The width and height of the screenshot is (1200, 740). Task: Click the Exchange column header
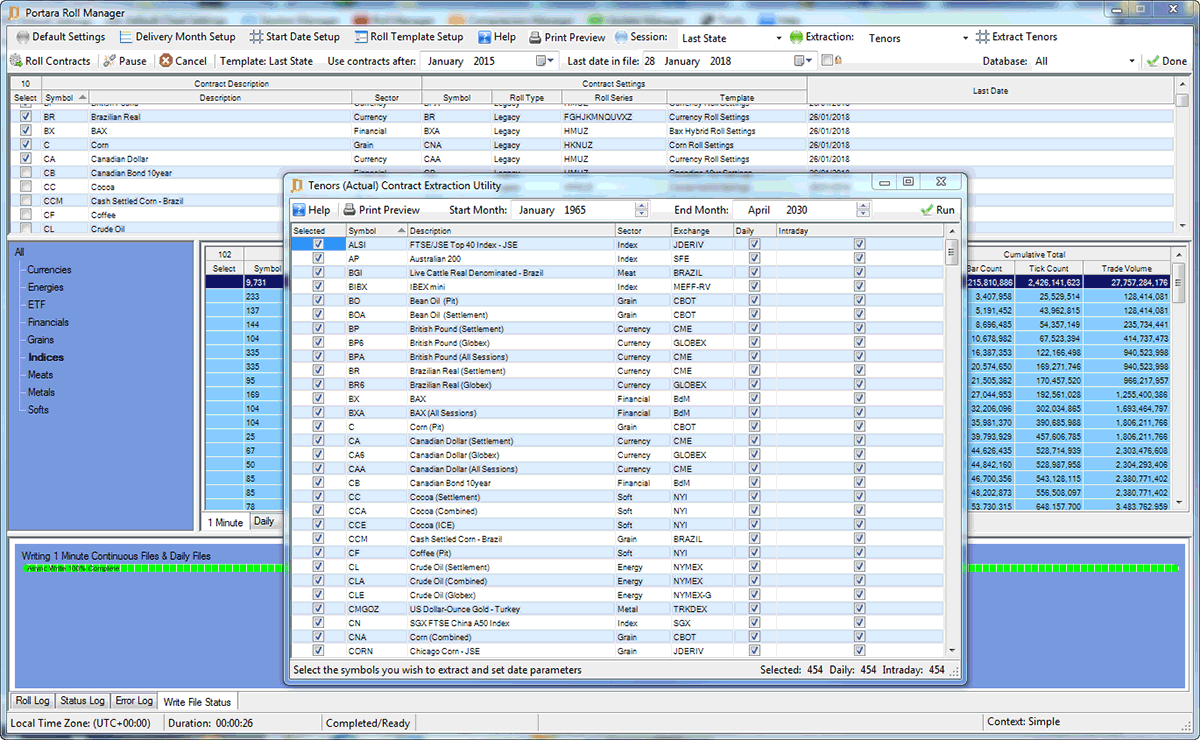point(701,231)
